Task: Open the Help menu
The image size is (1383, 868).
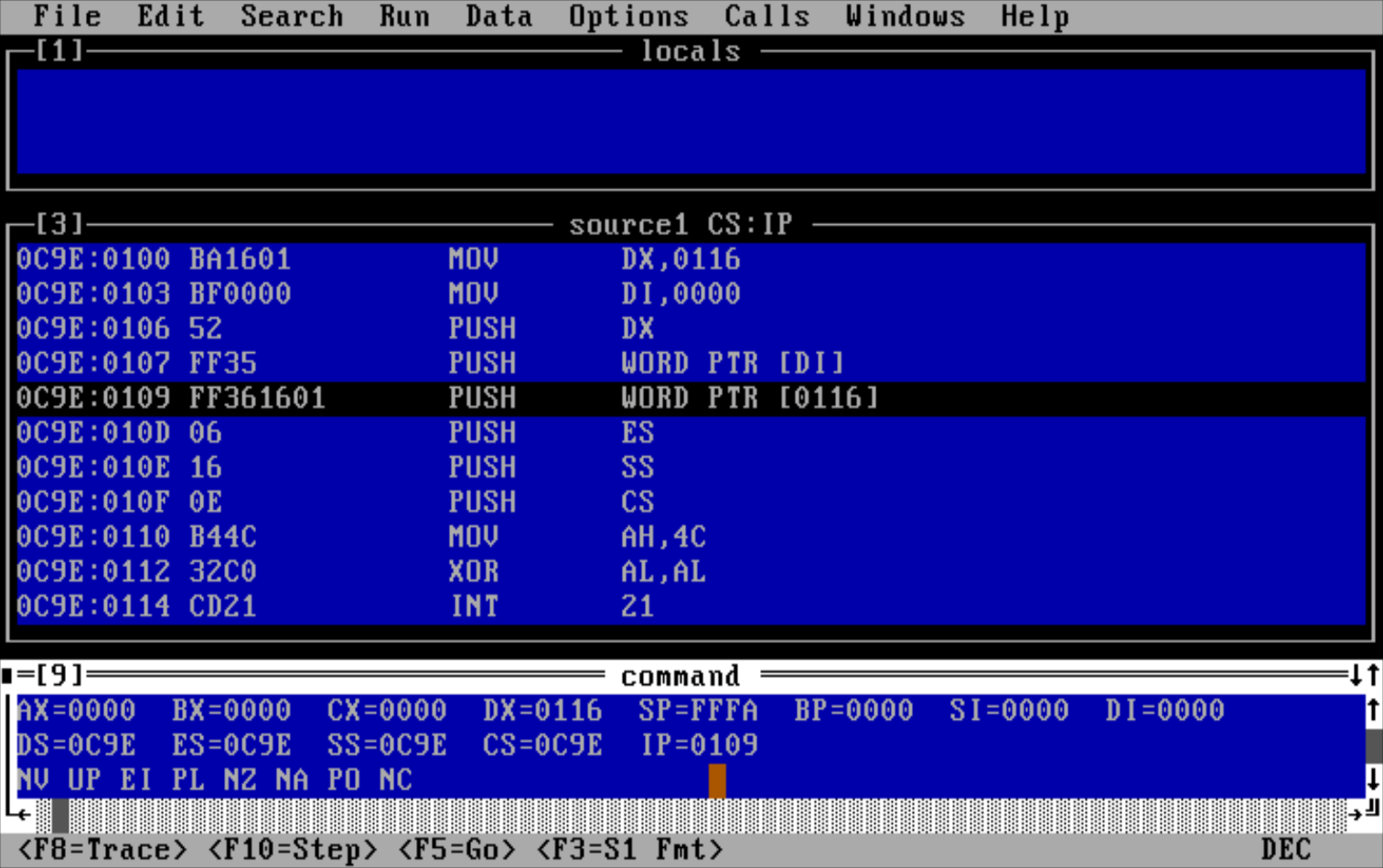Action: coord(1035,16)
